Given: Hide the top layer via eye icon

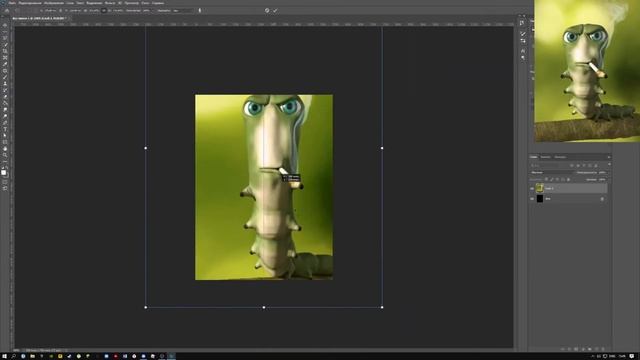Looking at the screenshot, I should [x=532, y=189].
